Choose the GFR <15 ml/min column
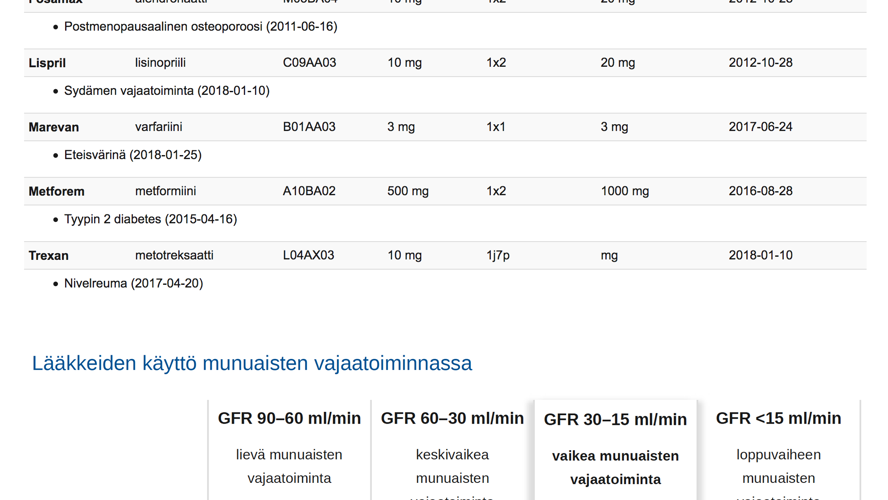The image size is (888, 500). [778, 419]
